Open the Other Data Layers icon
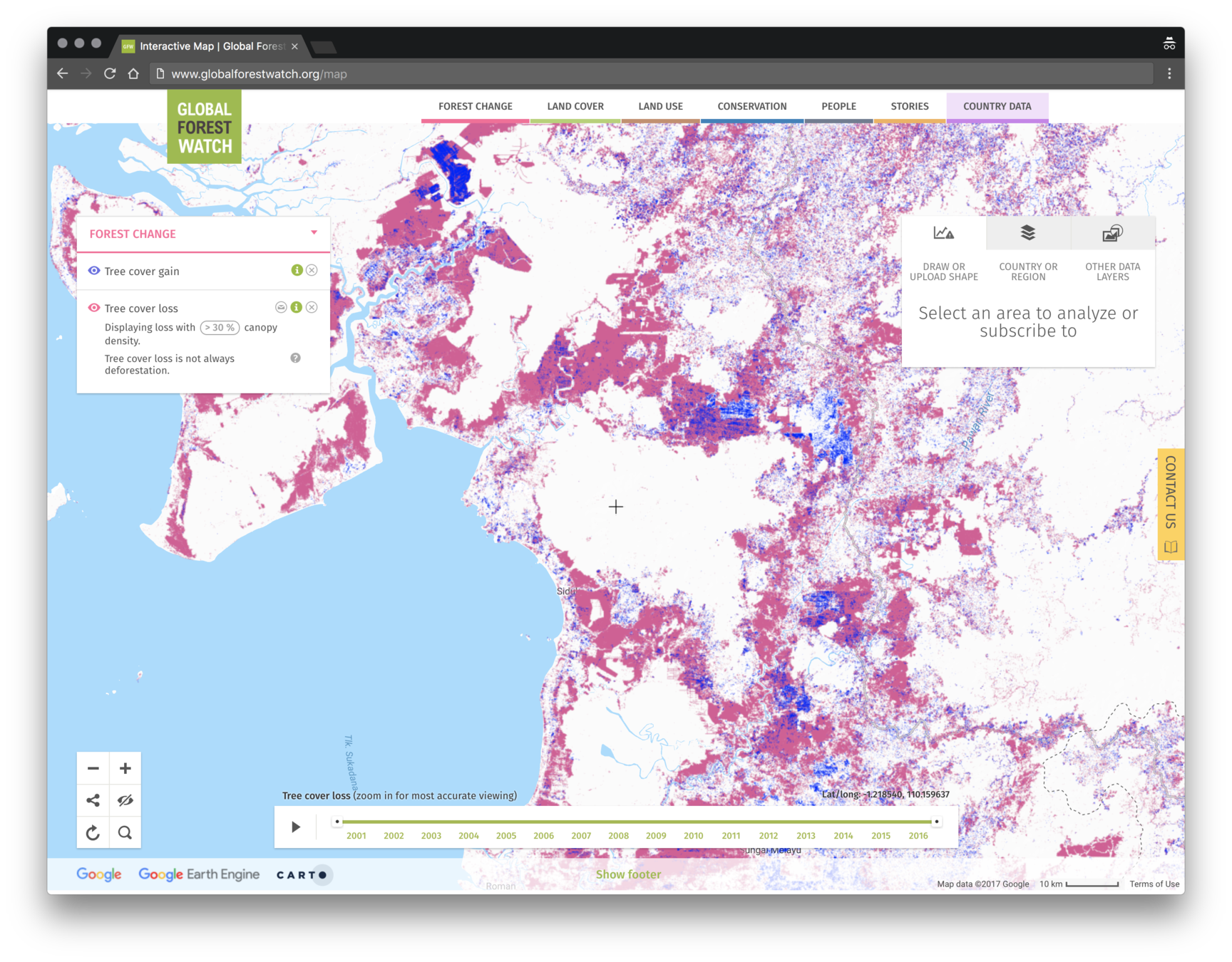 point(1112,233)
